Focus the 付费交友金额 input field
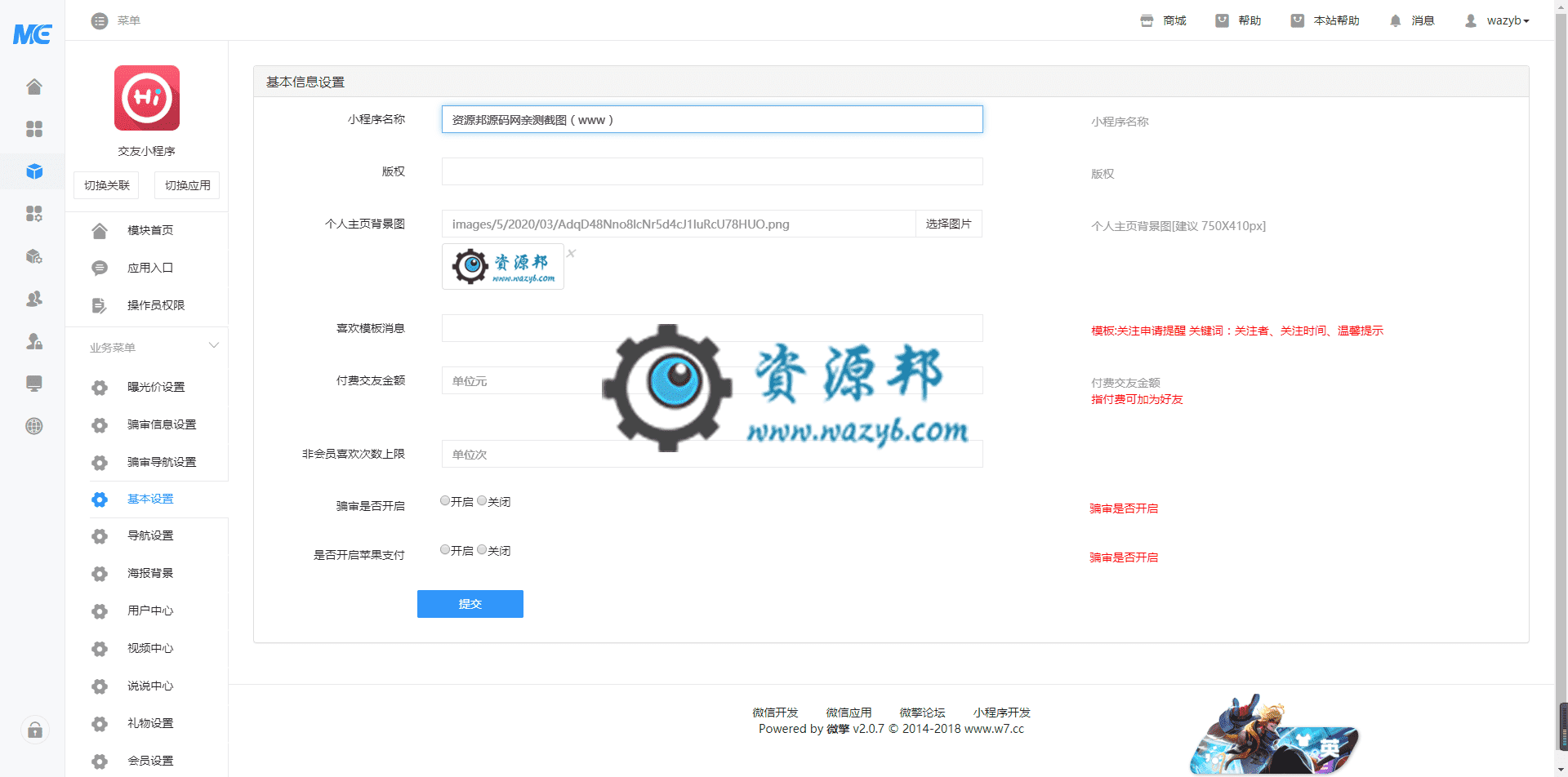Image resolution: width=1568 pixels, height=777 pixels. point(712,380)
